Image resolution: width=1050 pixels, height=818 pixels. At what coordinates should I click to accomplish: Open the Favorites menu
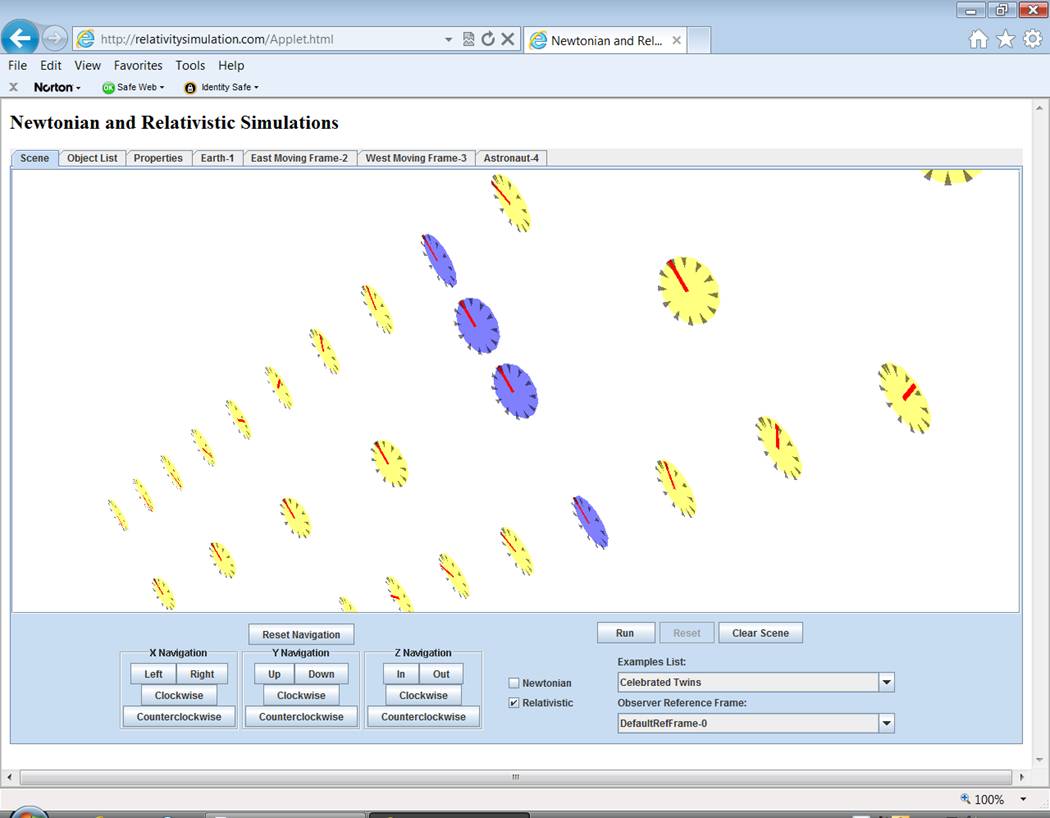click(138, 65)
